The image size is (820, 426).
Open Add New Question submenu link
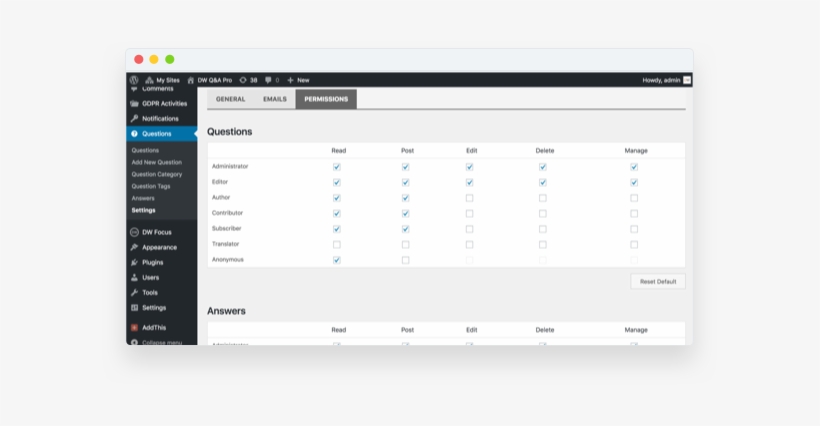click(157, 162)
